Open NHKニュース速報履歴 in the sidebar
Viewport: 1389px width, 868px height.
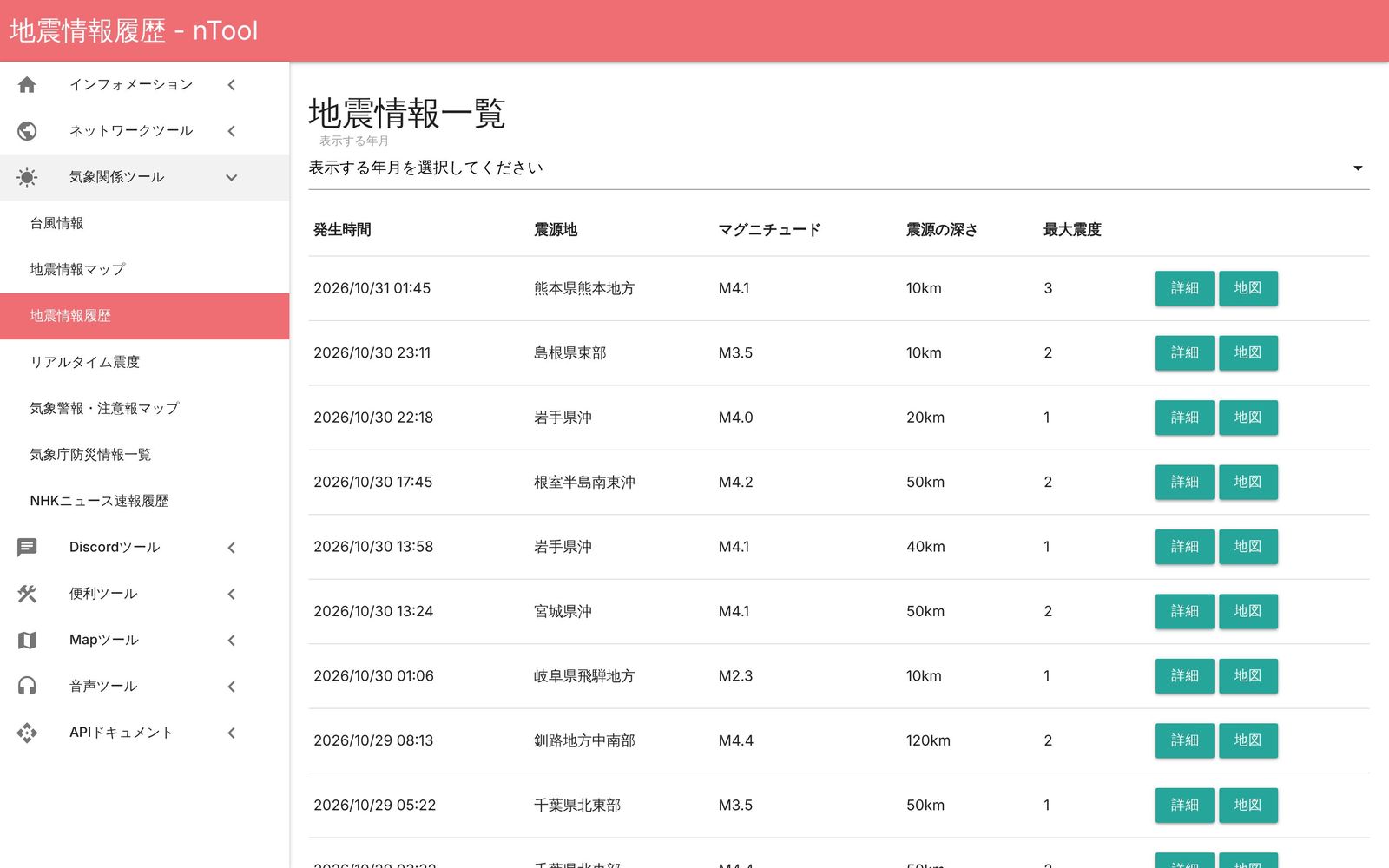[x=144, y=501]
